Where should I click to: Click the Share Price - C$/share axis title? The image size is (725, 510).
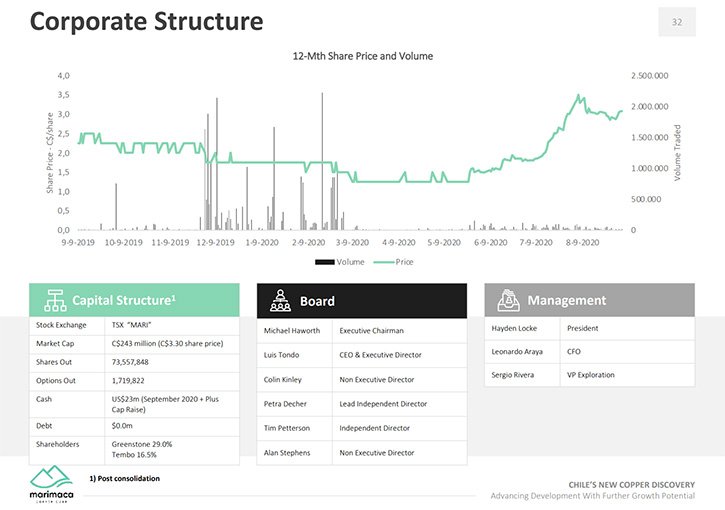(x=50, y=153)
